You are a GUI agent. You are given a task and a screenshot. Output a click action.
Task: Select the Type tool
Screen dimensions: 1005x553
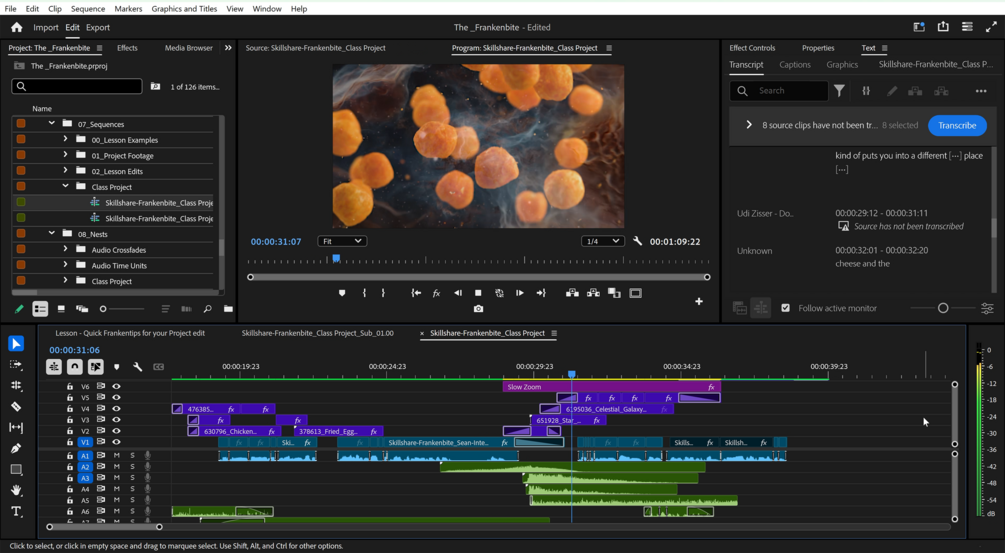point(16,511)
